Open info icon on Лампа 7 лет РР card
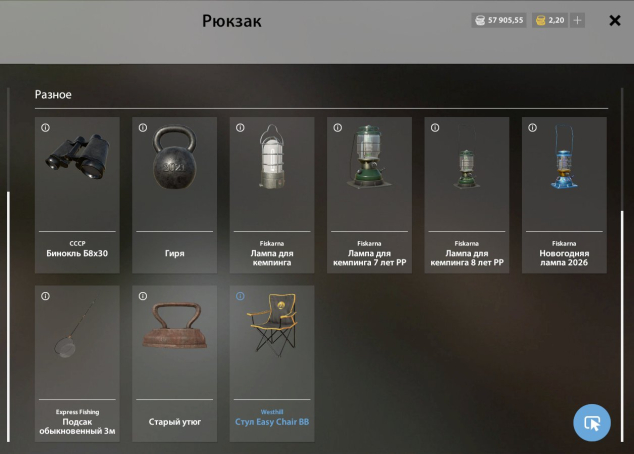Image resolution: width=634 pixels, height=454 pixels. coord(338,128)
